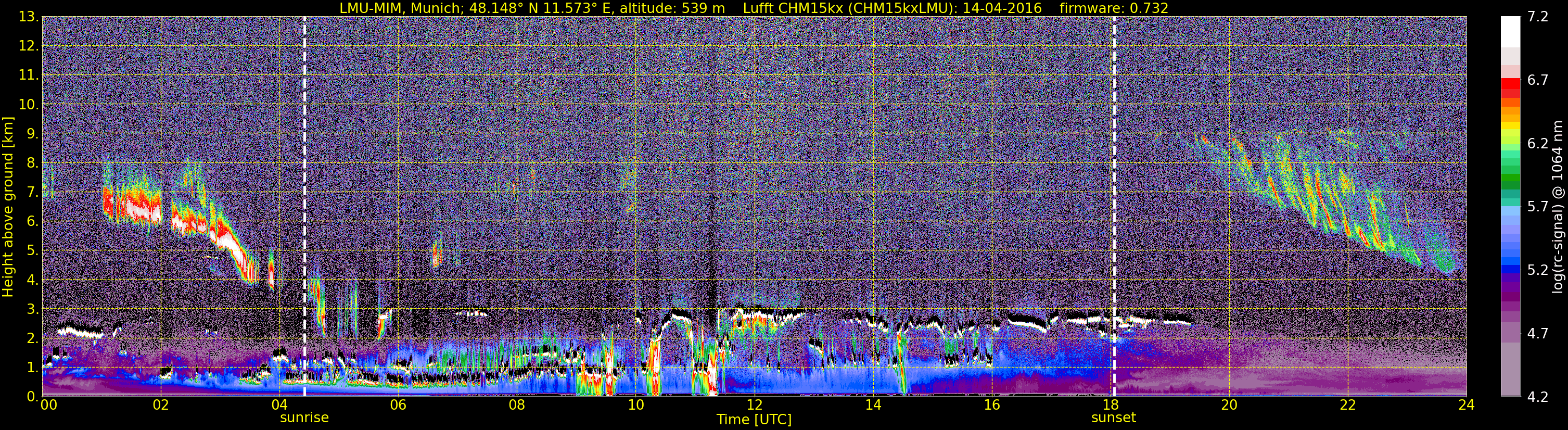Click height axis tick label '1.'

pos(33,368)
